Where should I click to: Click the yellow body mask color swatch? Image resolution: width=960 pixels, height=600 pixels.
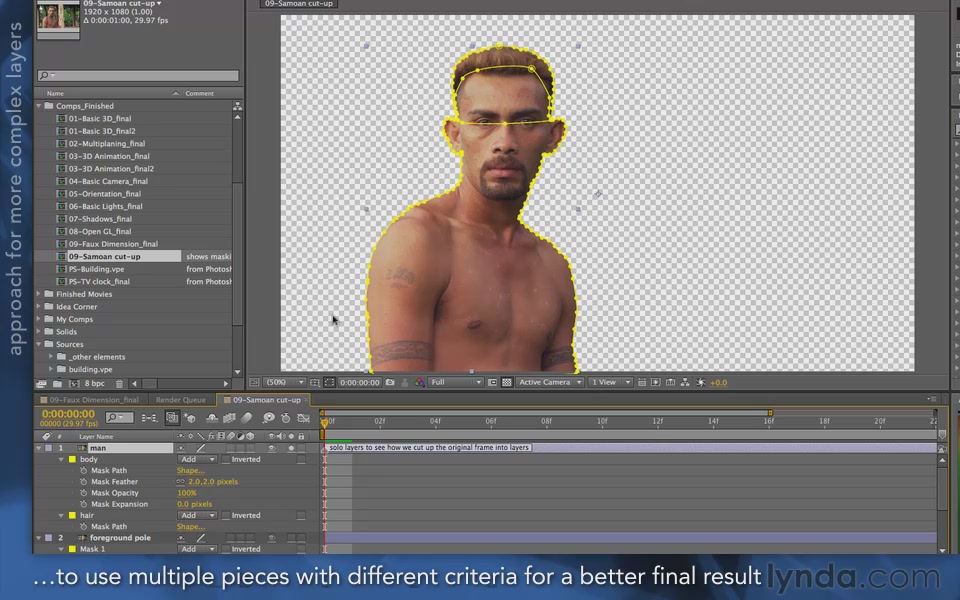[72, 459]
